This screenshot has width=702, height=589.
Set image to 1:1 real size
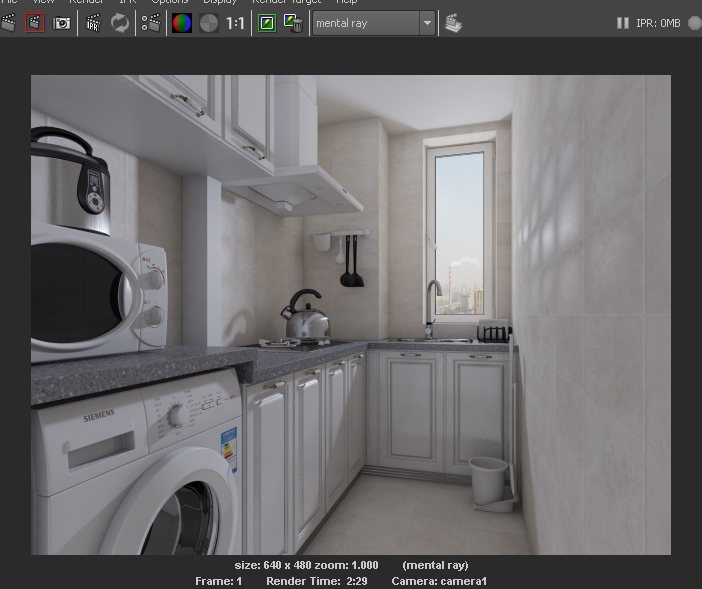[235, 23]
